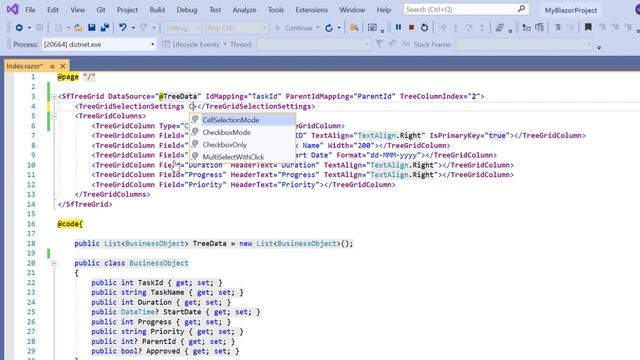Open the Build menu

pyautogui.click(x=157, y=10)
